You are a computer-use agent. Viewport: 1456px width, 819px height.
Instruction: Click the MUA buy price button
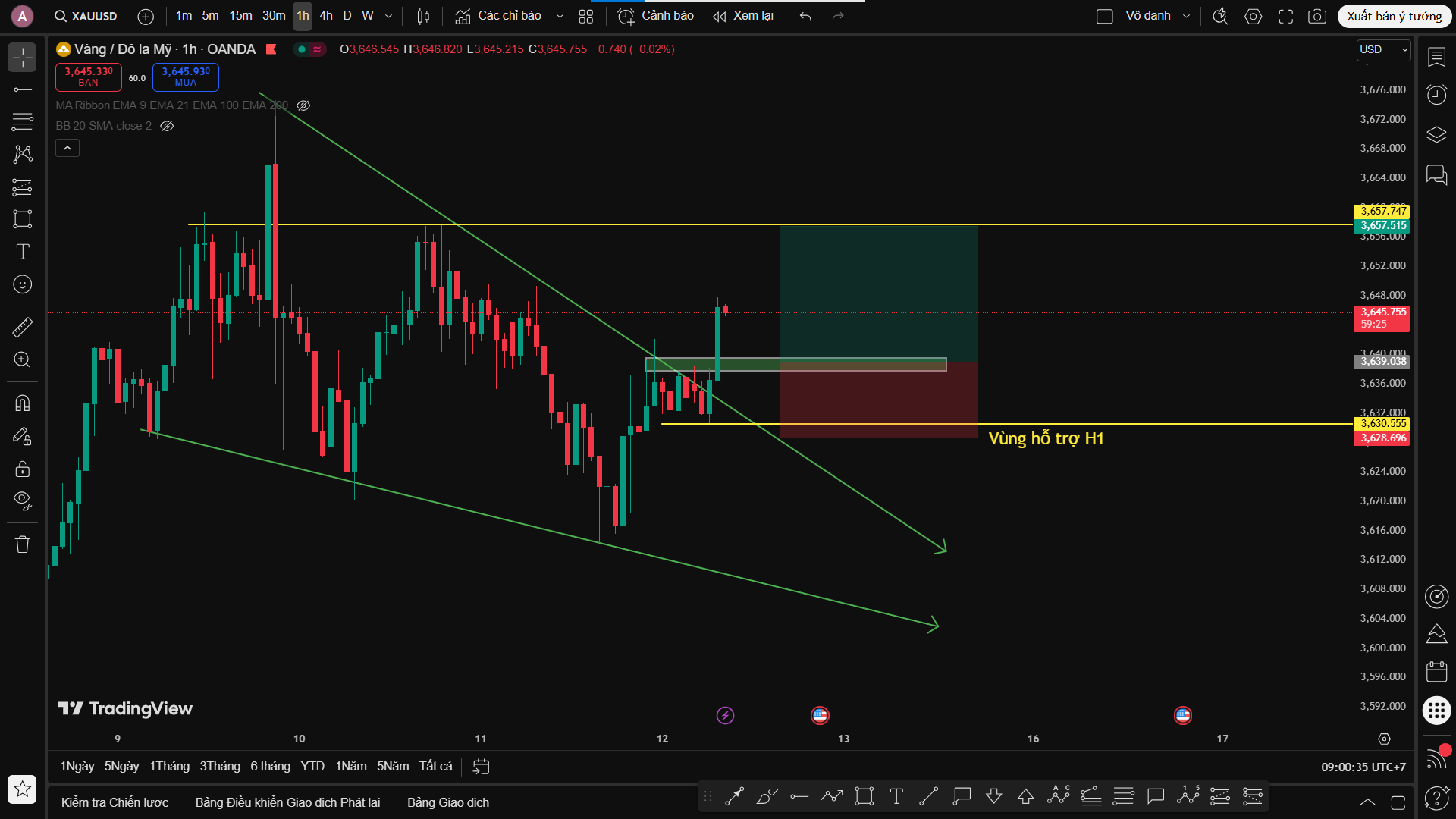[x=186, y=77]
